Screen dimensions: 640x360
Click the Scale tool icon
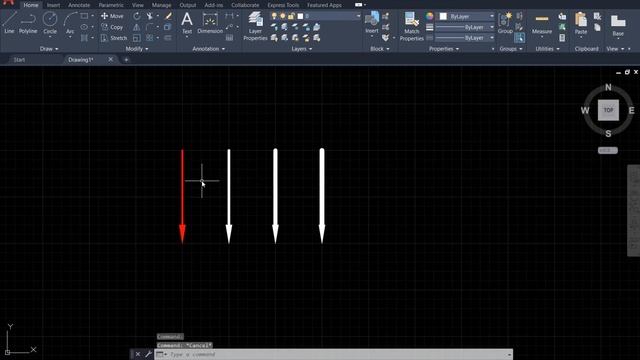(x=137, y=38)
